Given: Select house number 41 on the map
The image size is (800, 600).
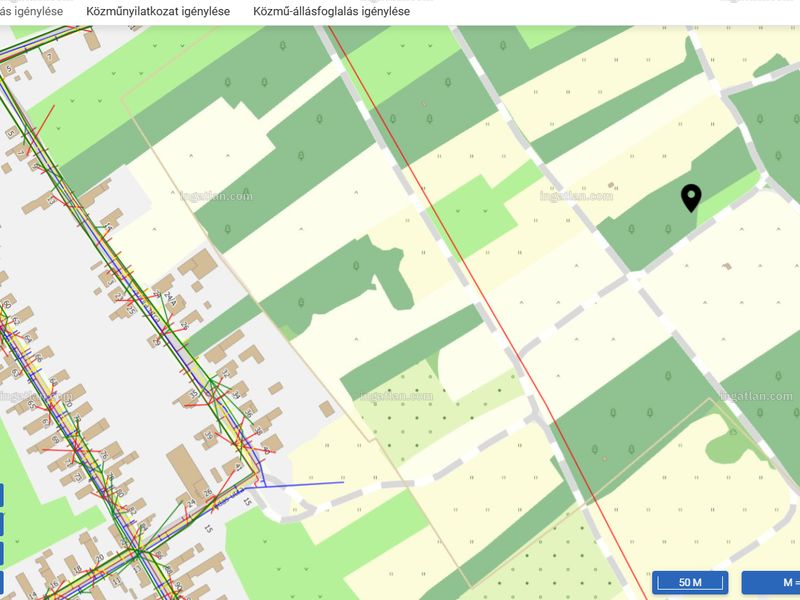Looking at the screenshot, I should pyautogui.click(x=239, y=467).
